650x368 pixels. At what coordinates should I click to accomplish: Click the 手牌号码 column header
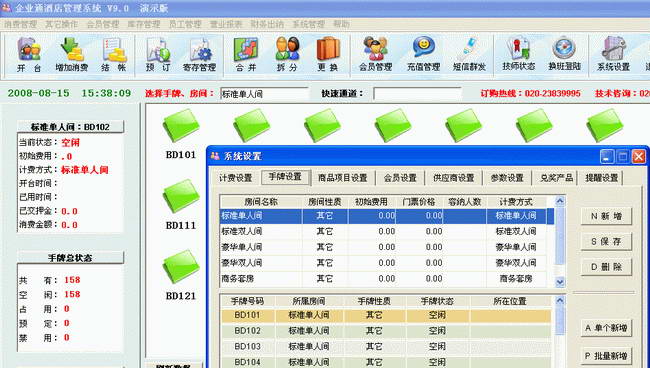pos(247,301)
